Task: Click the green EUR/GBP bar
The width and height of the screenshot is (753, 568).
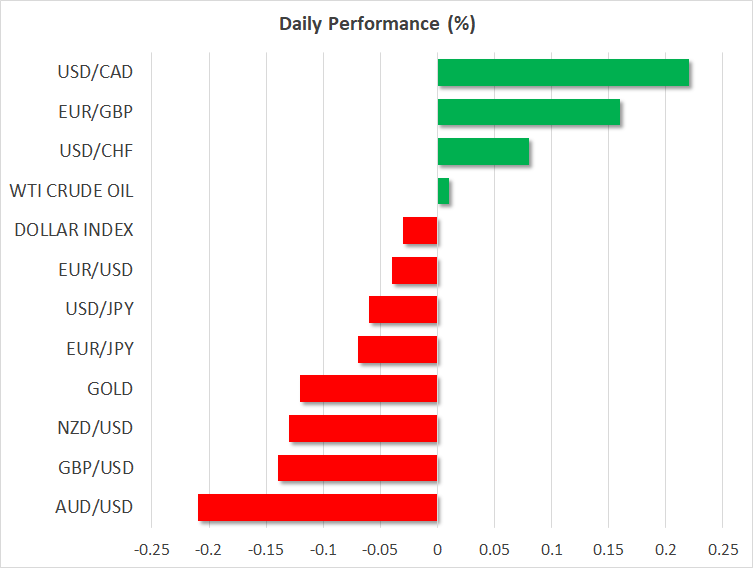Action: [528, 112]
